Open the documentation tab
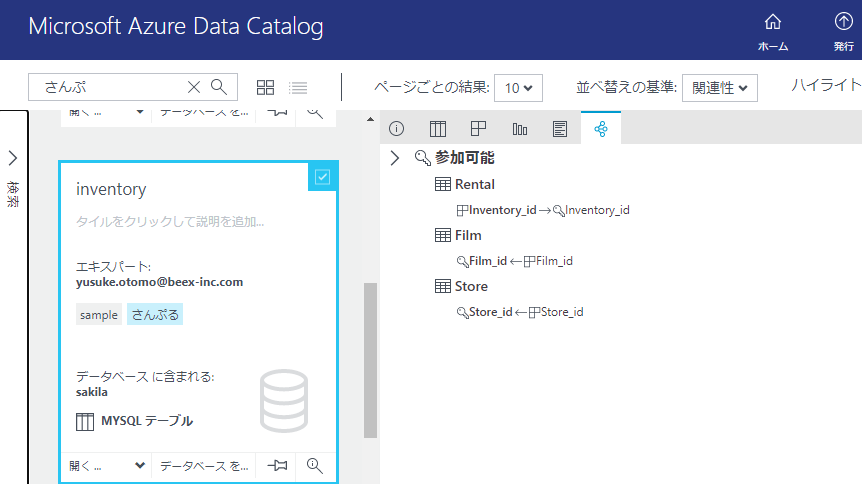 coord(560,129)
